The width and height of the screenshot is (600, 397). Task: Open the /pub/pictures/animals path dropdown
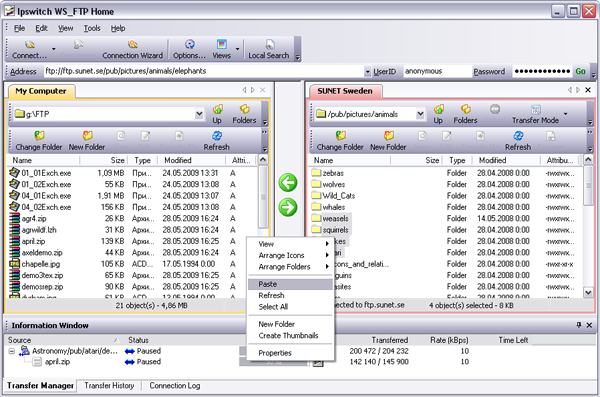pyautogui.click(x=420, y=114)
